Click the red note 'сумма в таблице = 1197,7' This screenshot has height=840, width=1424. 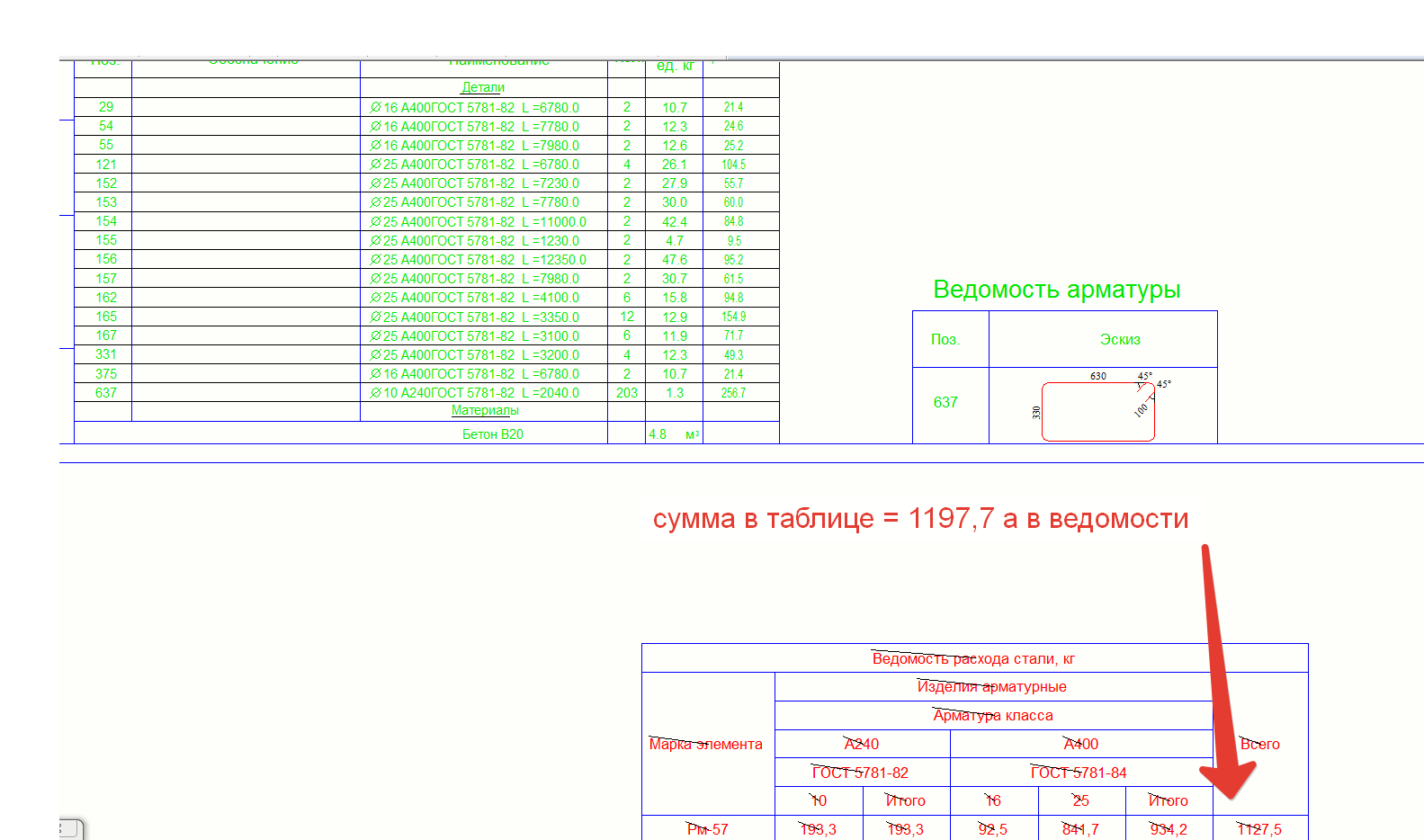point(920,519)
